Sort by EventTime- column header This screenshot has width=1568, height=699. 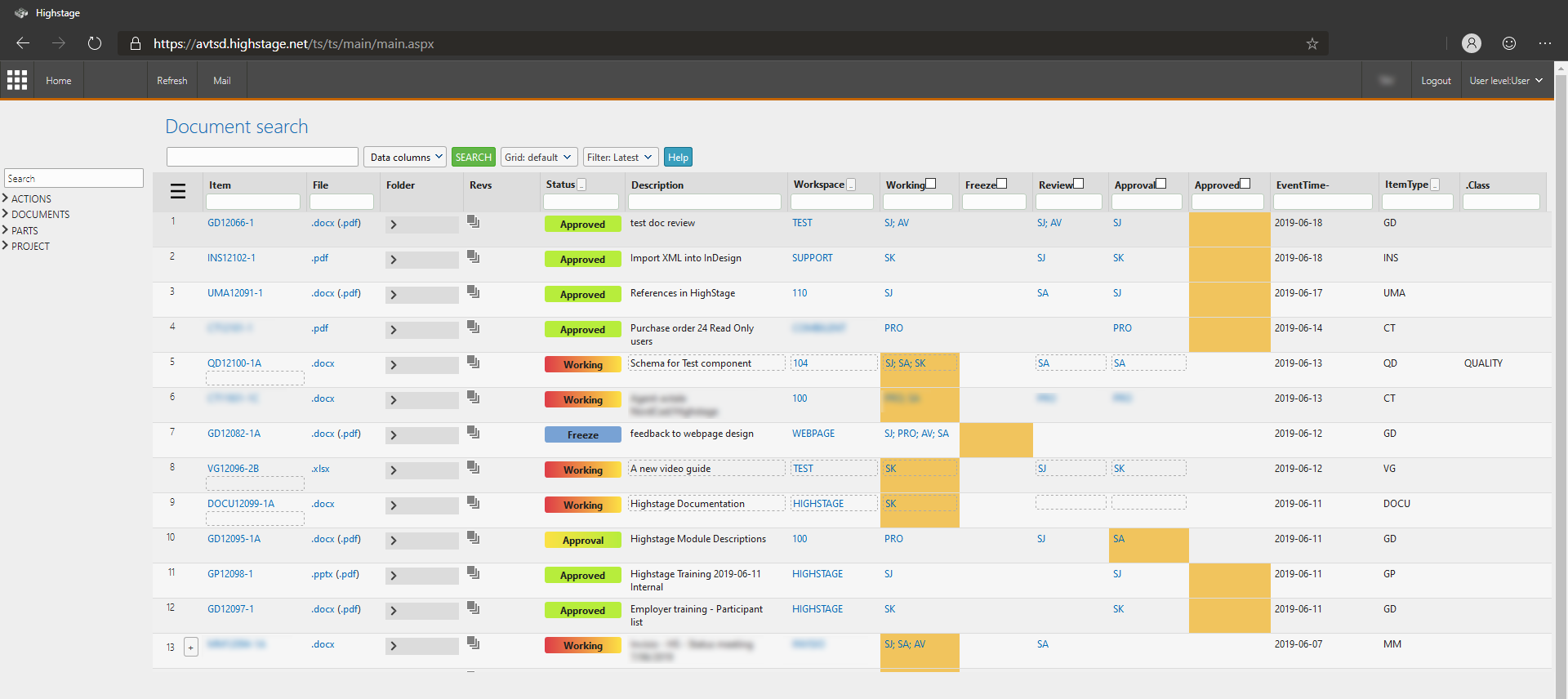1303,185
